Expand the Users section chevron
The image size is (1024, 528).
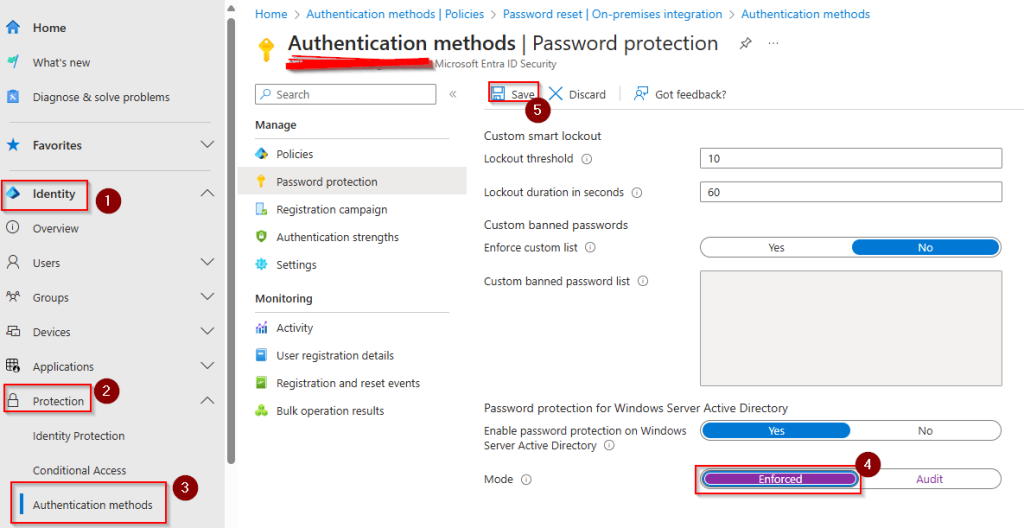tap(207, 263)
